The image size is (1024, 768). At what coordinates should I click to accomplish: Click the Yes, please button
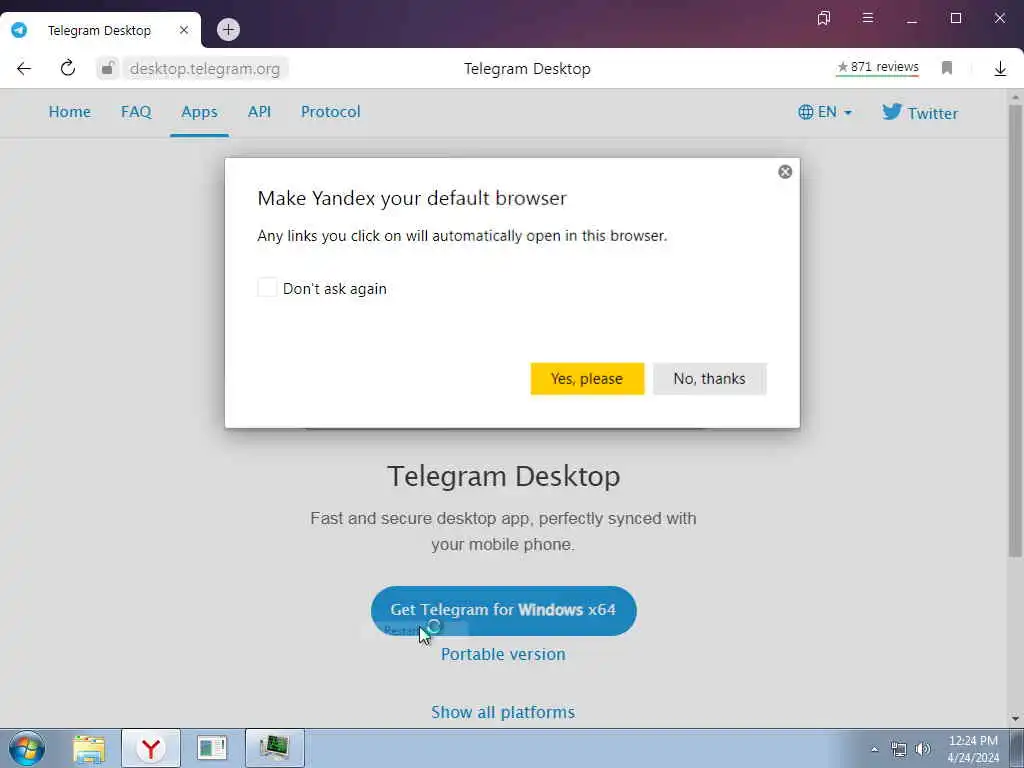pos(587,379)
